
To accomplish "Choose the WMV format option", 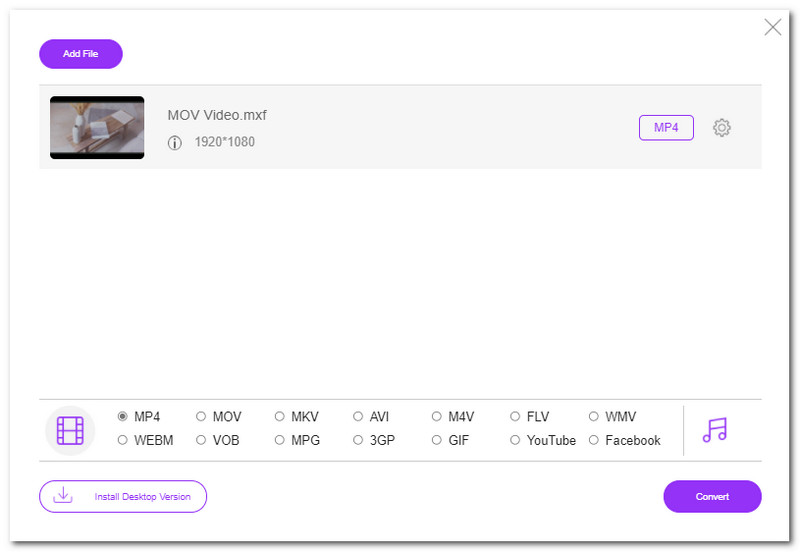I will click(594, 417).
